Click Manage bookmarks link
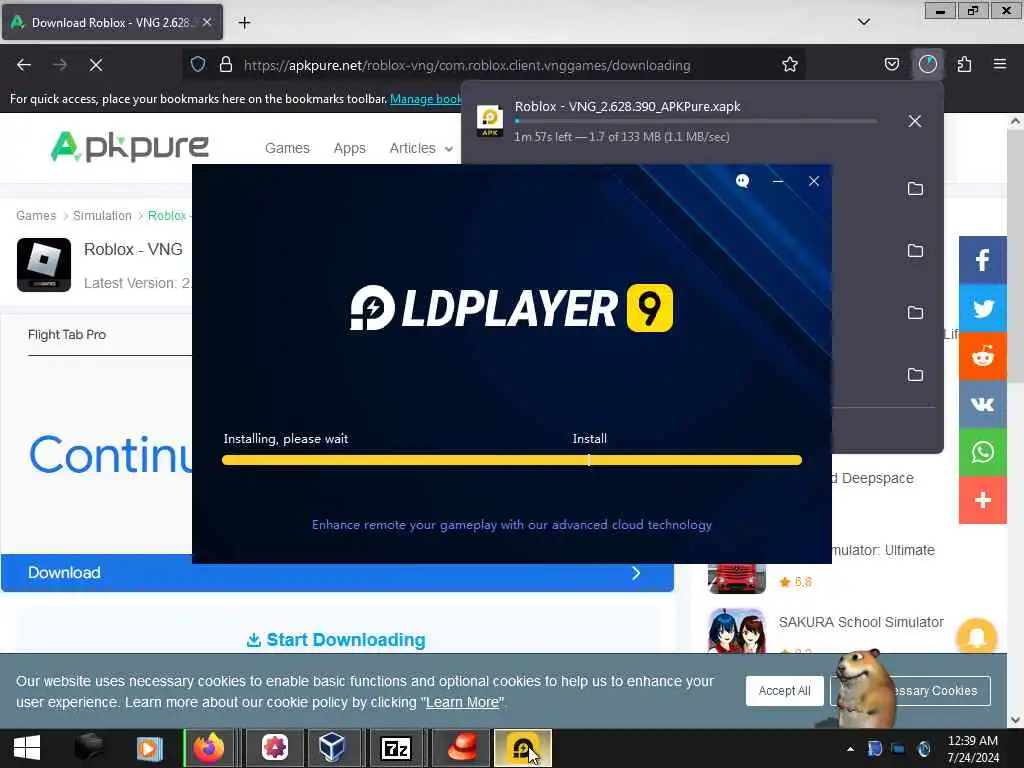This screenshot has height=768, width=1024. tap(426, 99)
